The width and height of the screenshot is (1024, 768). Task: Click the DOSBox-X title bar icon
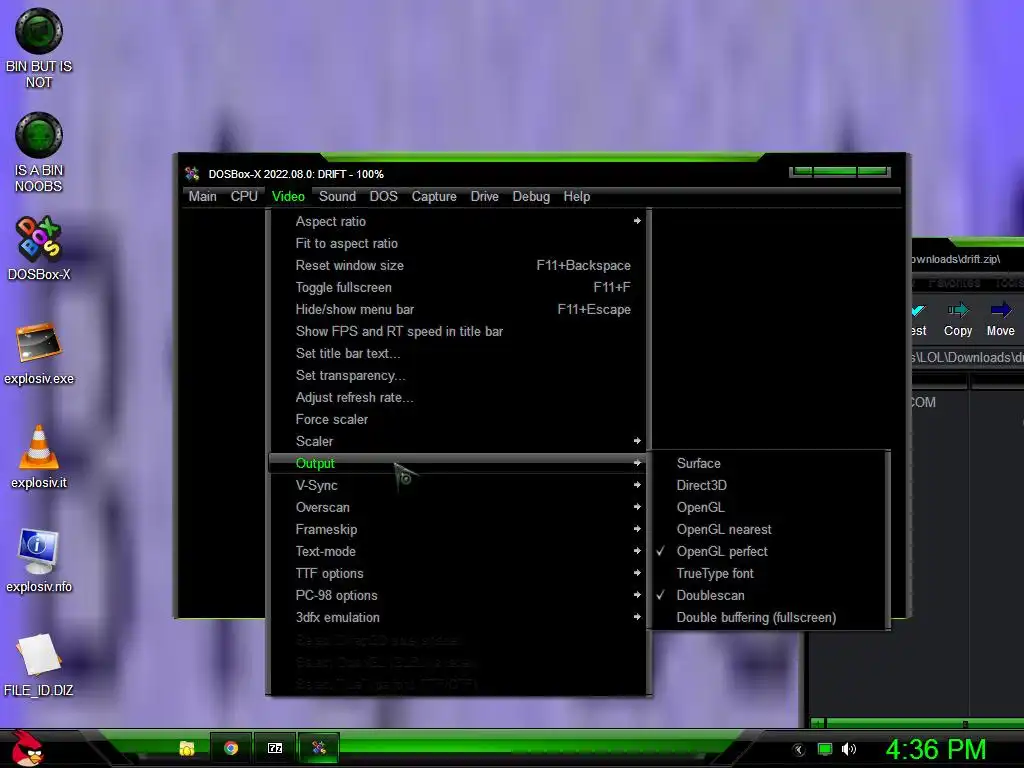click(x=192, y=174)
